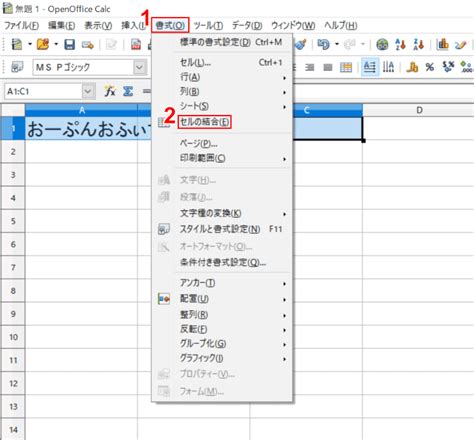Open the ツール(T) menu
Screen dimensions: 474x440
[208, 26]
